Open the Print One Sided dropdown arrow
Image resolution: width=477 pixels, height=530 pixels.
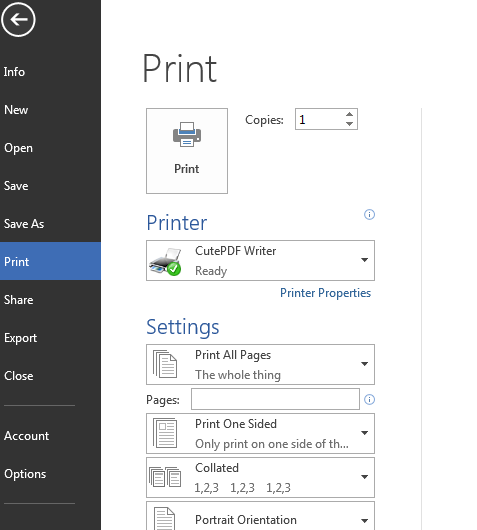(x=364, y=433)
